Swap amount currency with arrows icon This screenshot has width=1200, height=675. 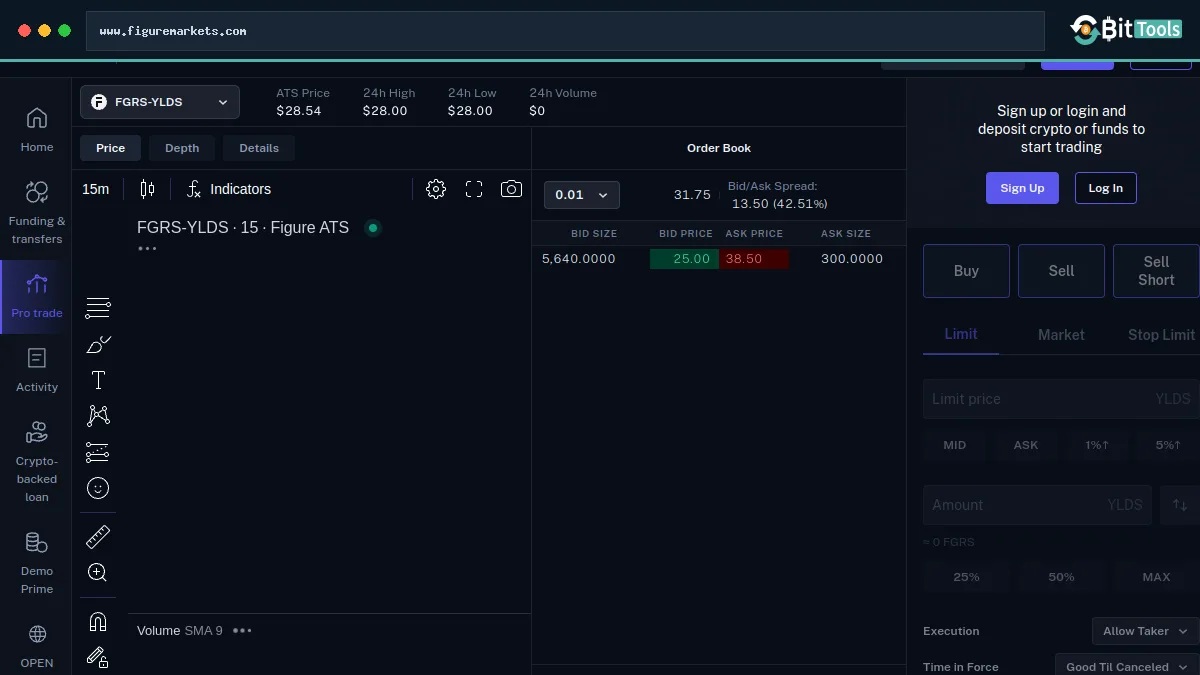tap(1180, 505)
